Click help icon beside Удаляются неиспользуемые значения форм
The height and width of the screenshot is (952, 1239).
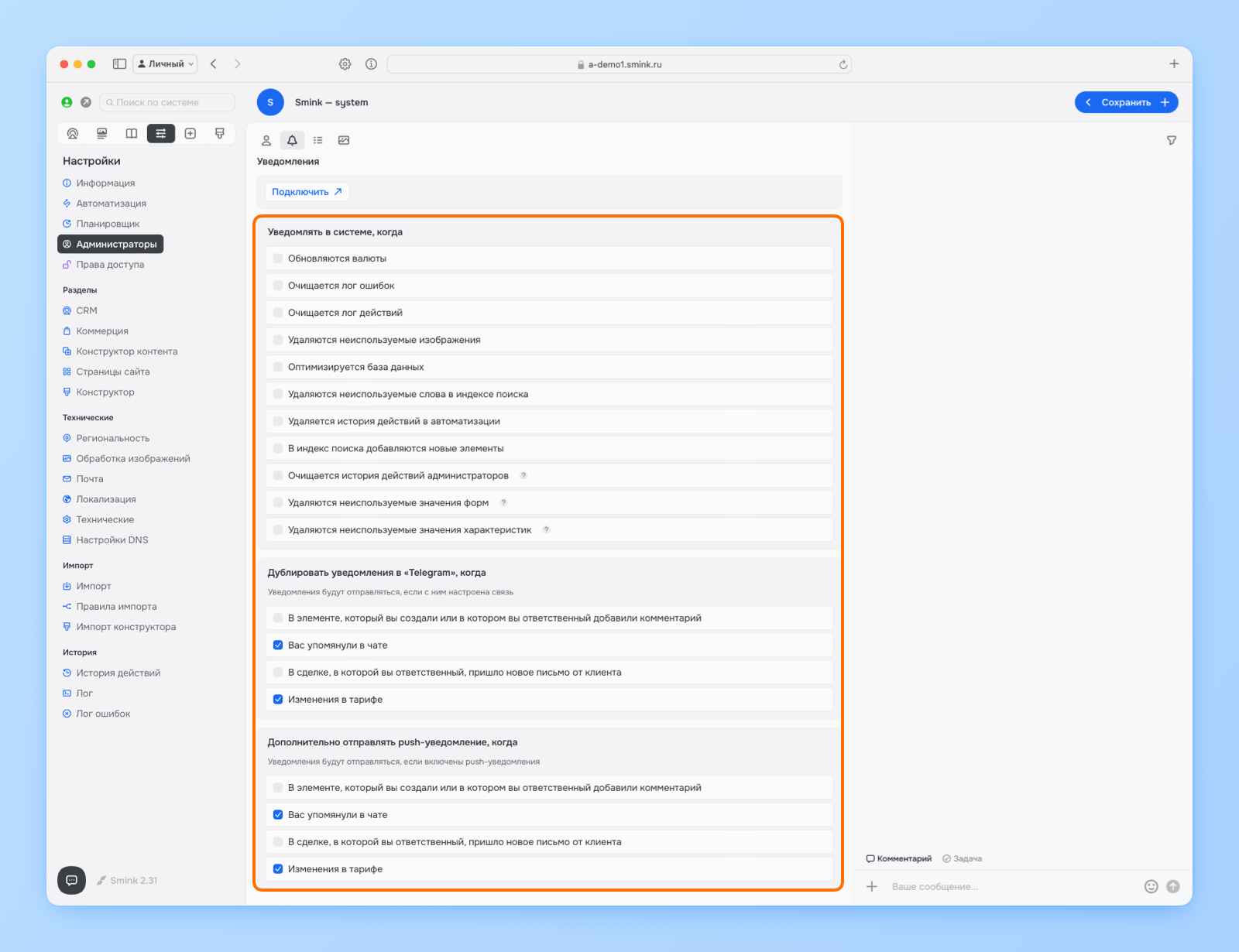pyautogui.click(x=503, y=502)
